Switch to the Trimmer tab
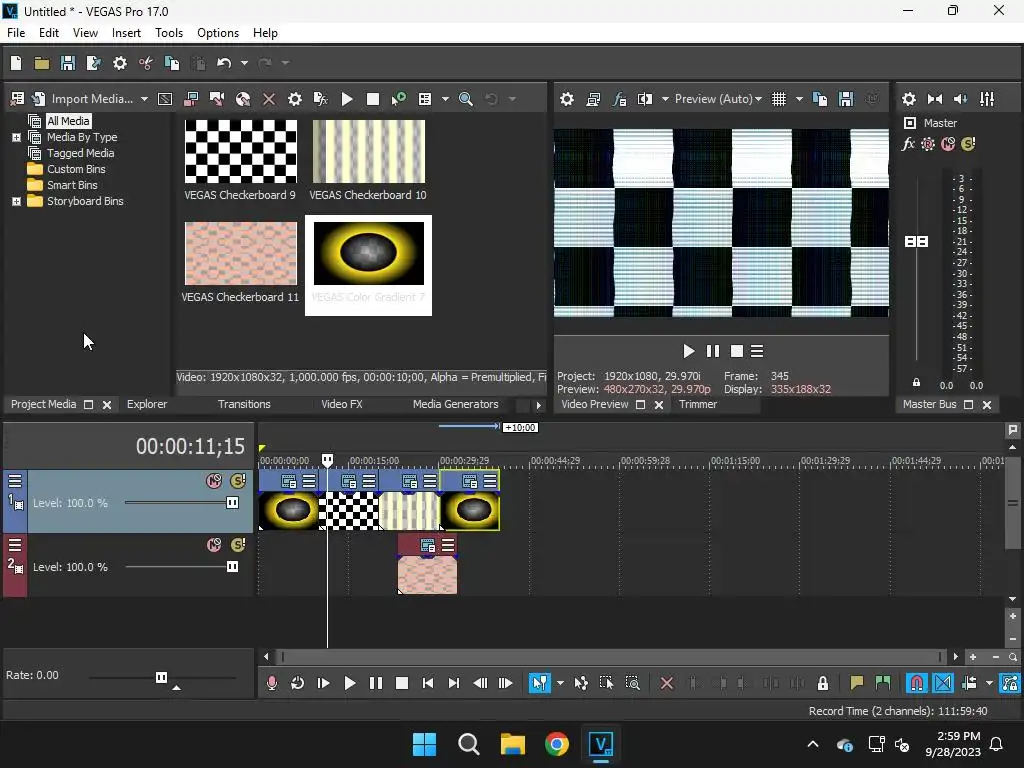 click(x=697, y=404)
